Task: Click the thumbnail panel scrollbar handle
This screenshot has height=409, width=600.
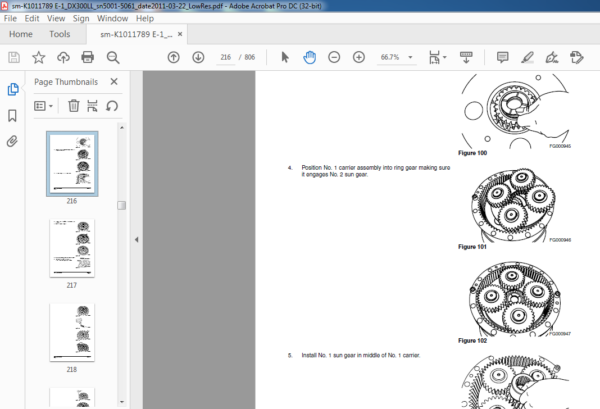Action: tap(122, 205)
